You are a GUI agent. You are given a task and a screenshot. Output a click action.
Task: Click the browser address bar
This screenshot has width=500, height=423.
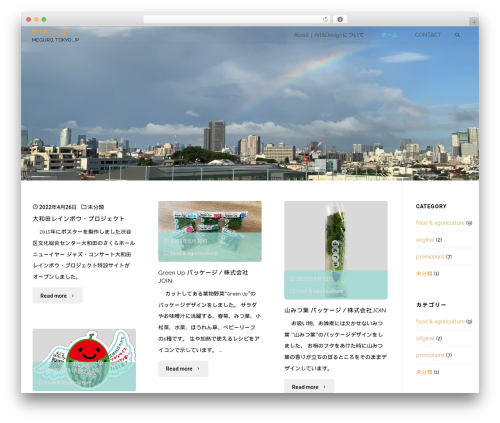click(237, 19)
